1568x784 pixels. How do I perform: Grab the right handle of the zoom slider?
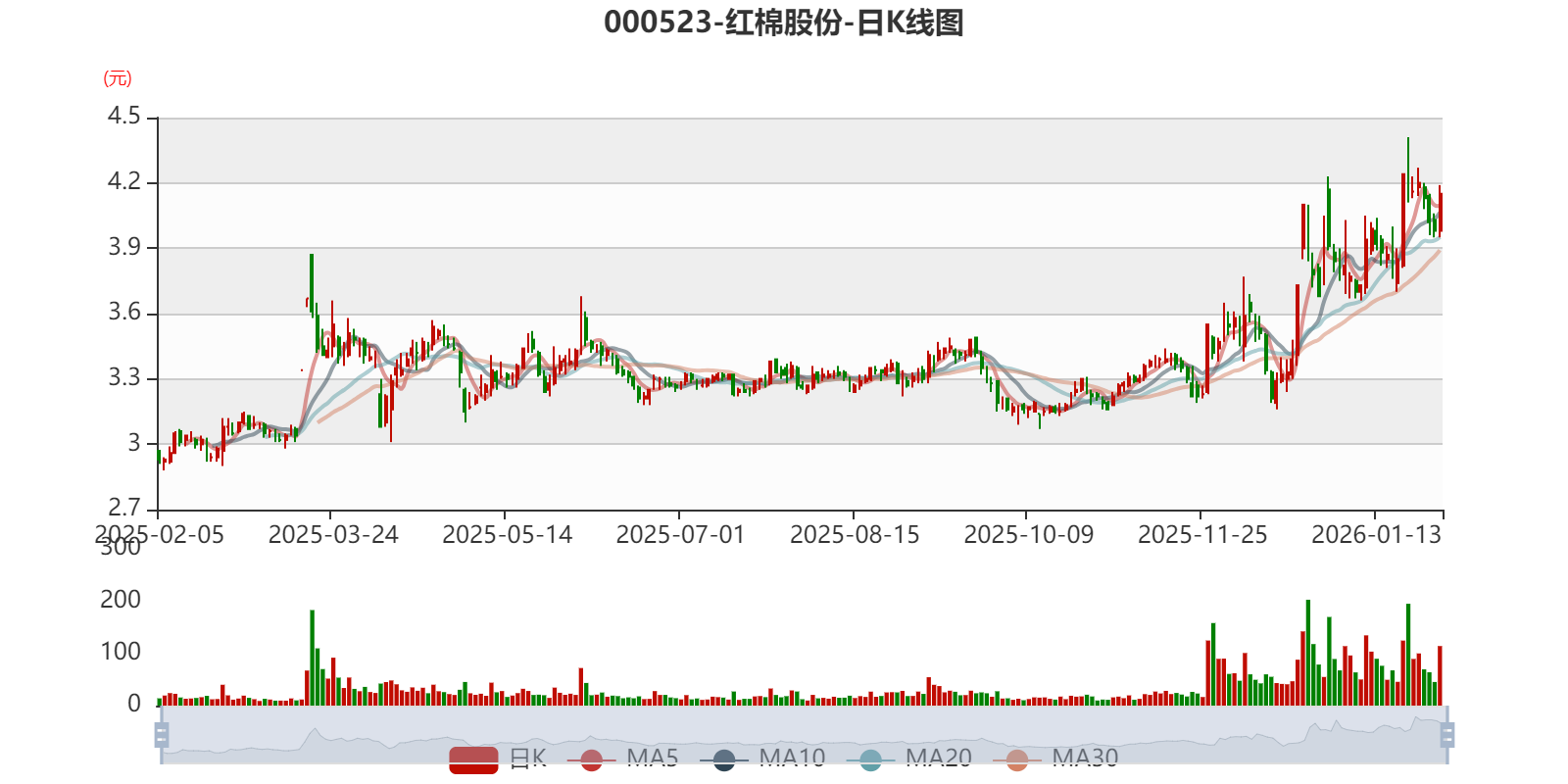point(1447,735)
